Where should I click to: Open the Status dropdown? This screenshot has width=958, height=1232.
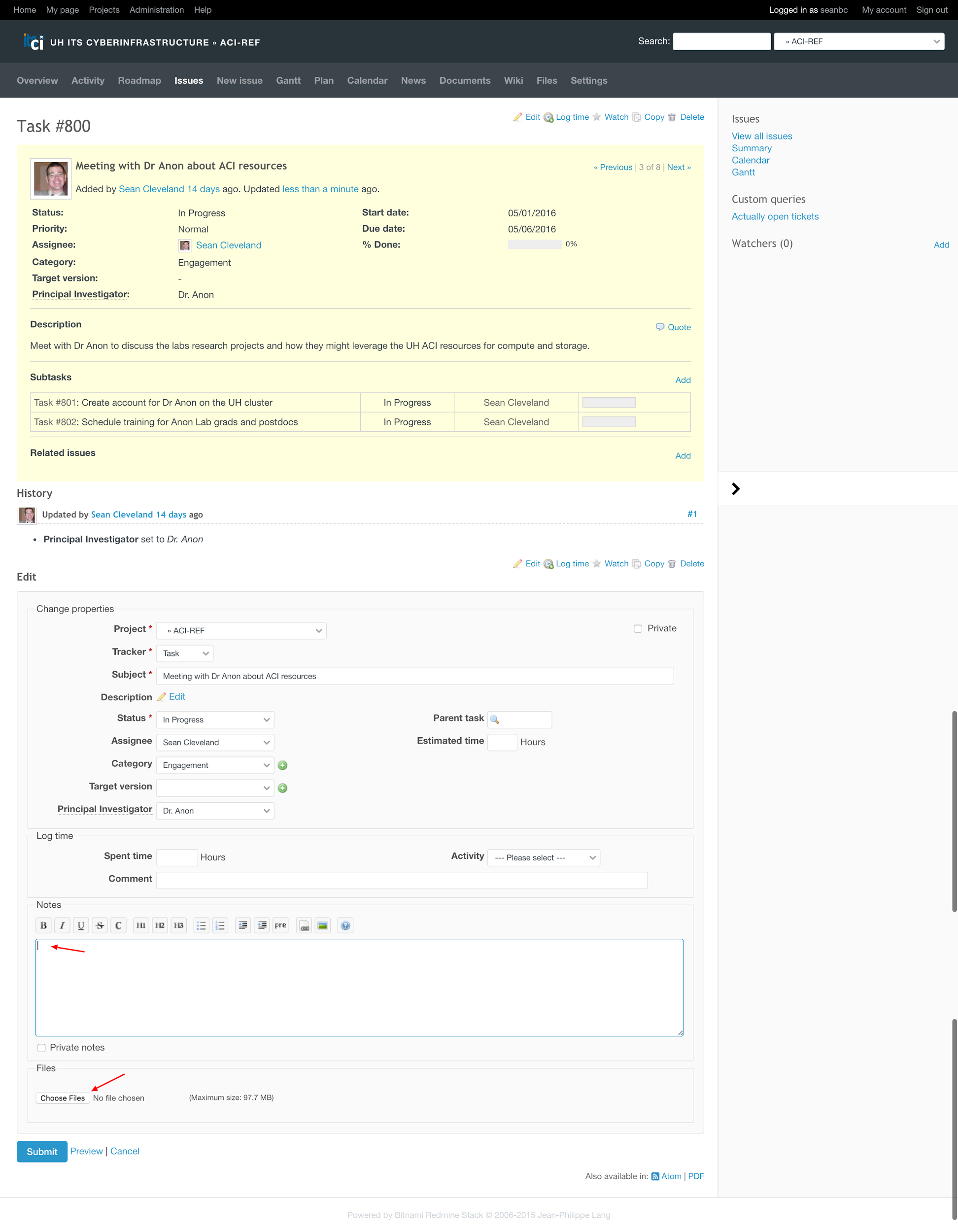tap(215, 720)
